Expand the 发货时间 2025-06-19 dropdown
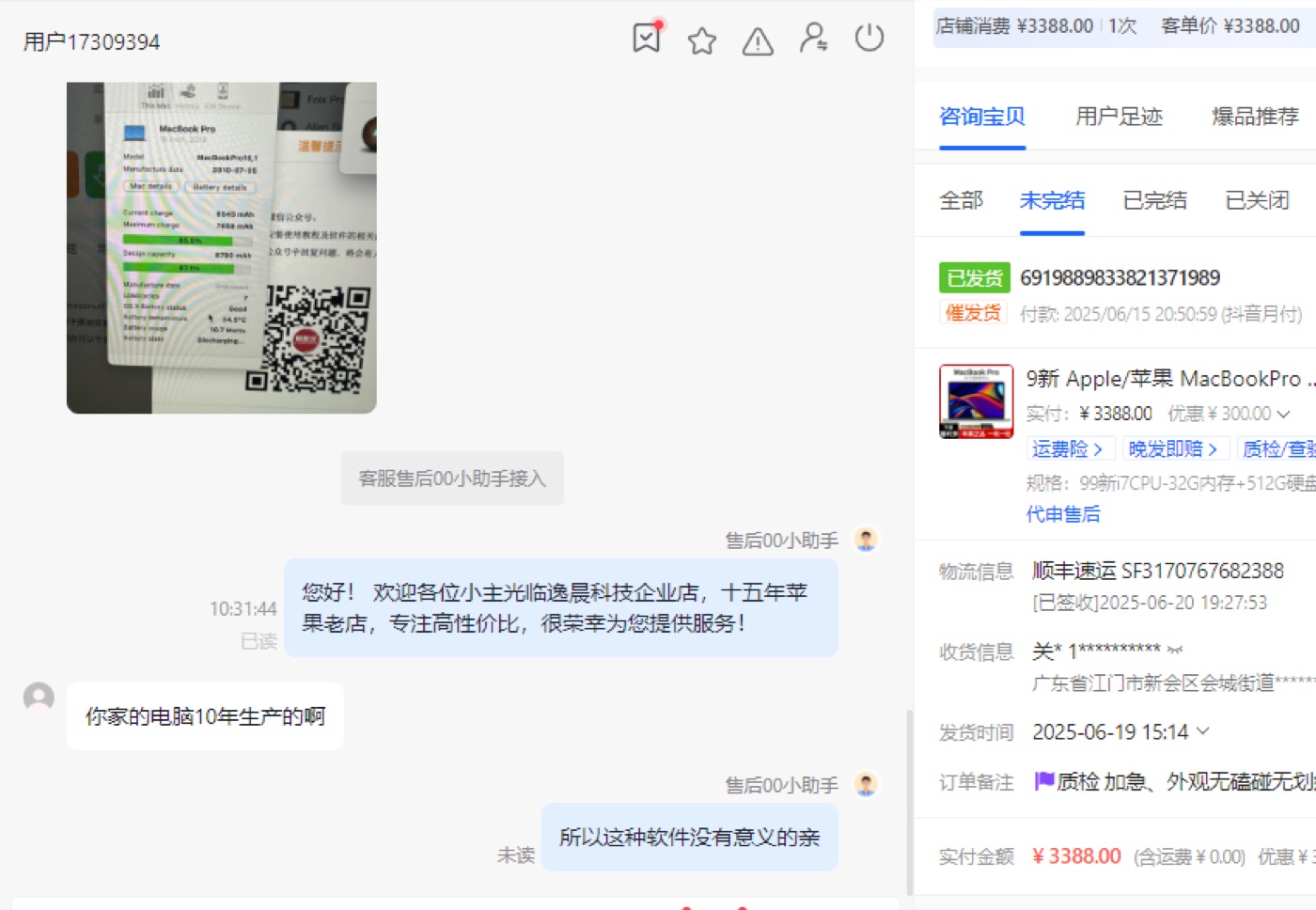The height and width of the screenshot is (910, 1316). 1202,731
